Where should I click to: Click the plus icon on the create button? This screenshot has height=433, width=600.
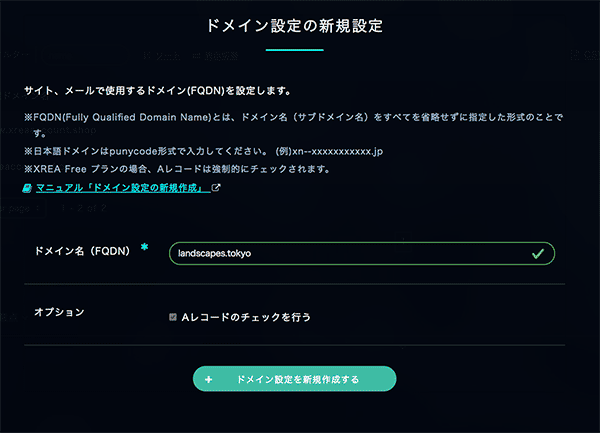point(209,379)
